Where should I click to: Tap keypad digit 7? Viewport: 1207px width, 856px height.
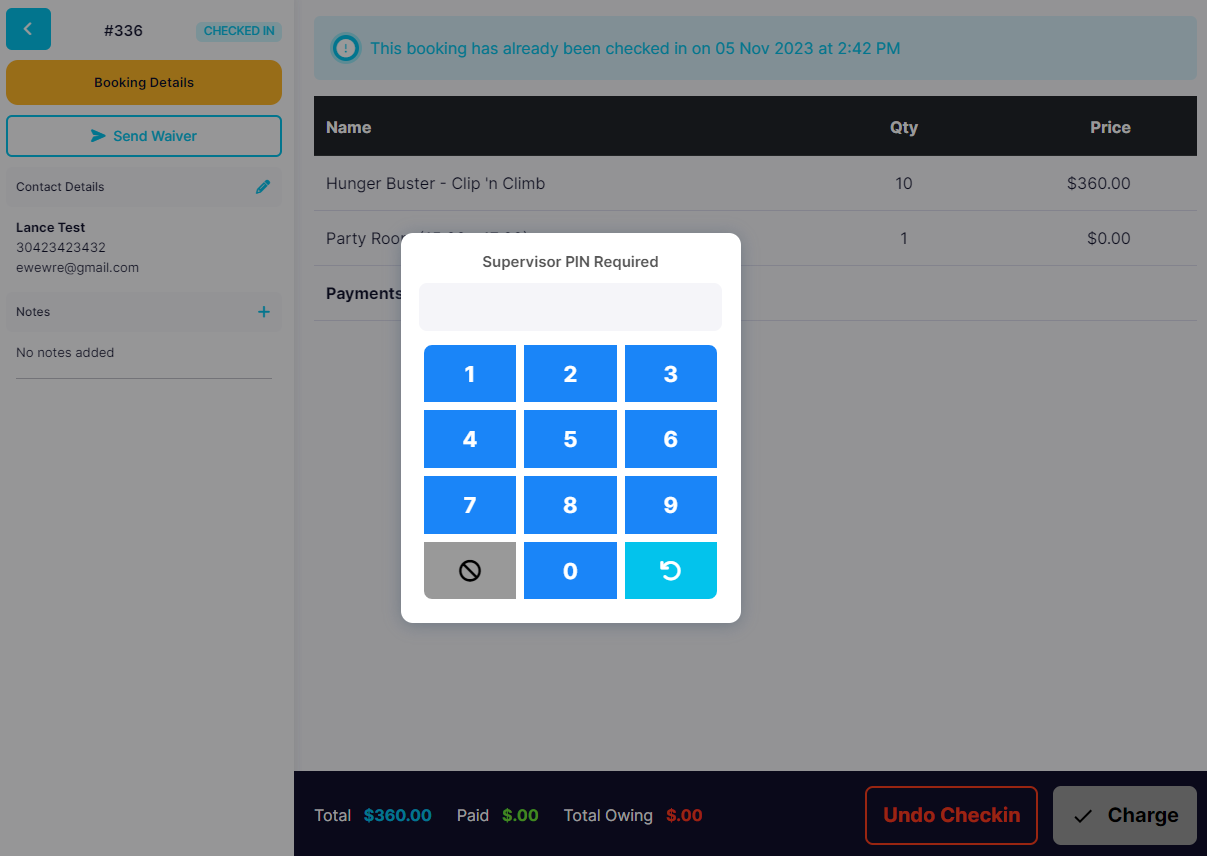470,505
